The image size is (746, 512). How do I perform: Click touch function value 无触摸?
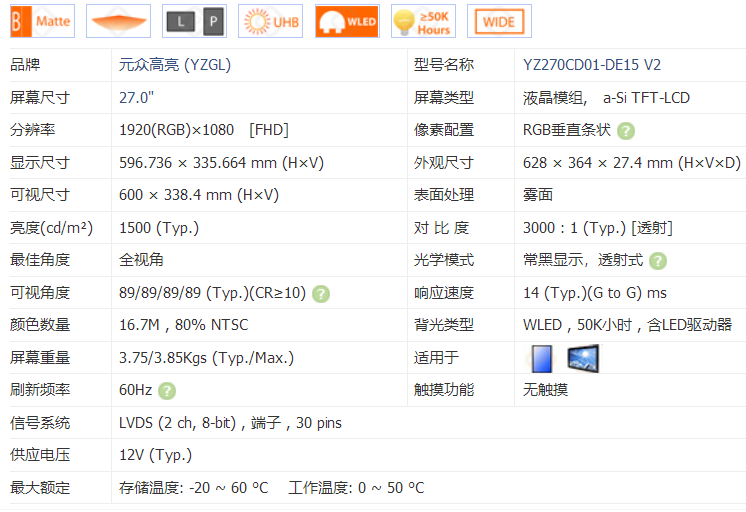(x=545, y=390)
